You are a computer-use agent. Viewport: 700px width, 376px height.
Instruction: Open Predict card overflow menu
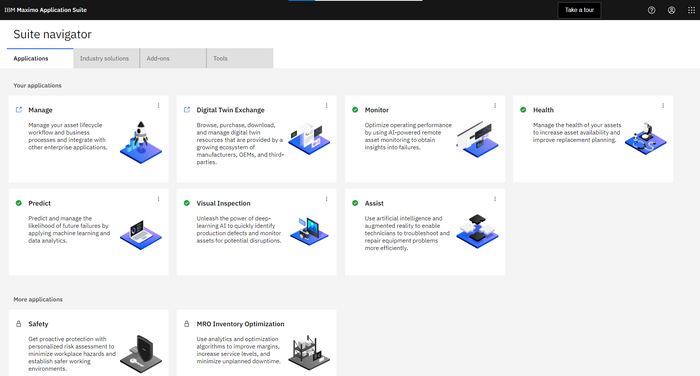coord(158,199)
